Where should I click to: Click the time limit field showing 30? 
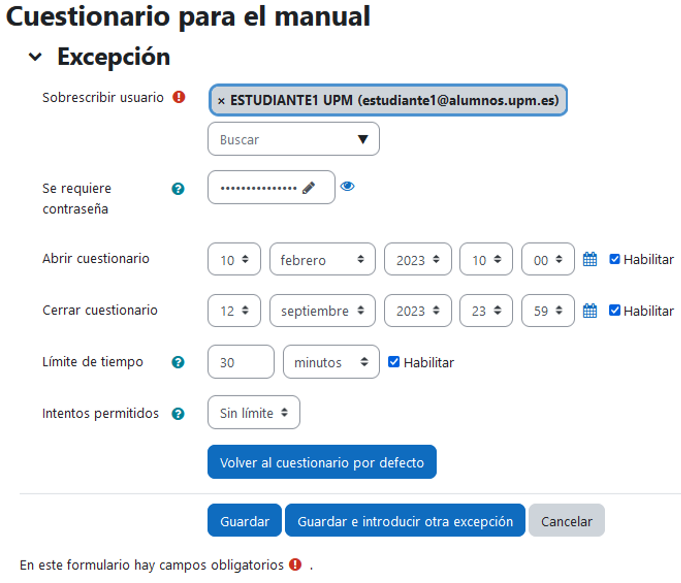[241, 362]
